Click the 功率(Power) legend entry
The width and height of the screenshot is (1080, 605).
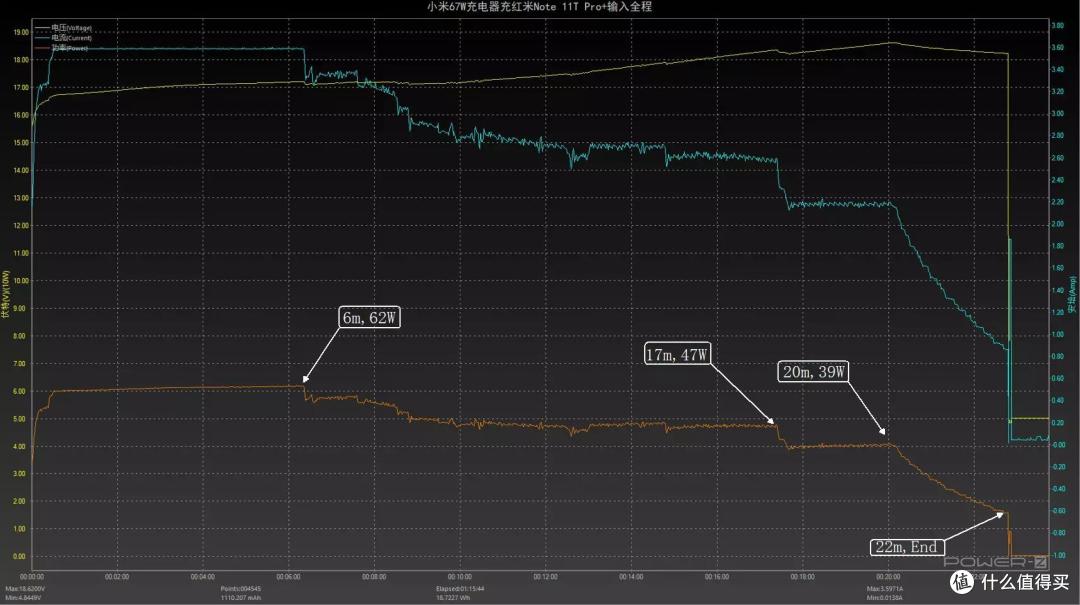[x=62, y=48]
